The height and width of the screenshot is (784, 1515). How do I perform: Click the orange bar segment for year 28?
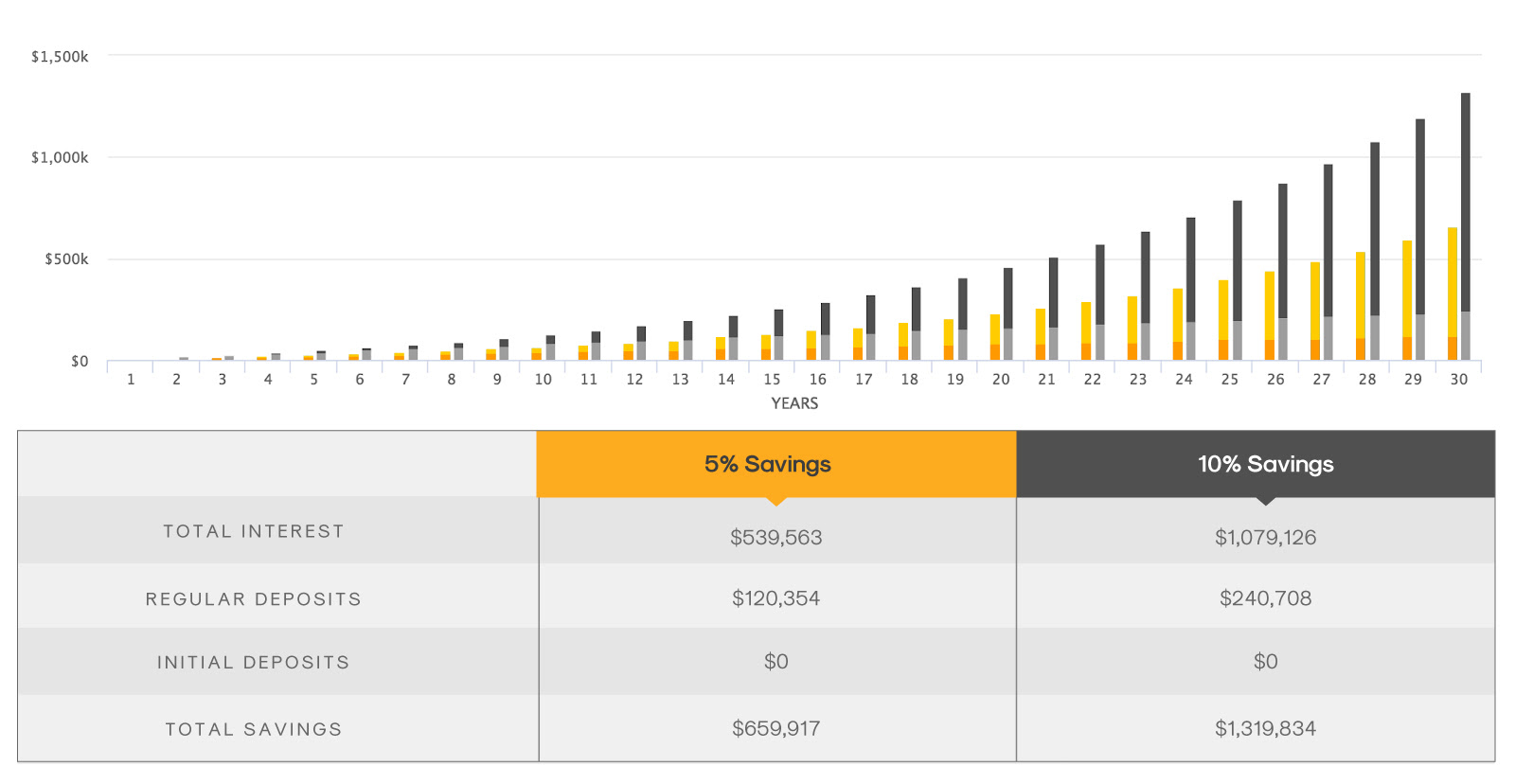1361,348
